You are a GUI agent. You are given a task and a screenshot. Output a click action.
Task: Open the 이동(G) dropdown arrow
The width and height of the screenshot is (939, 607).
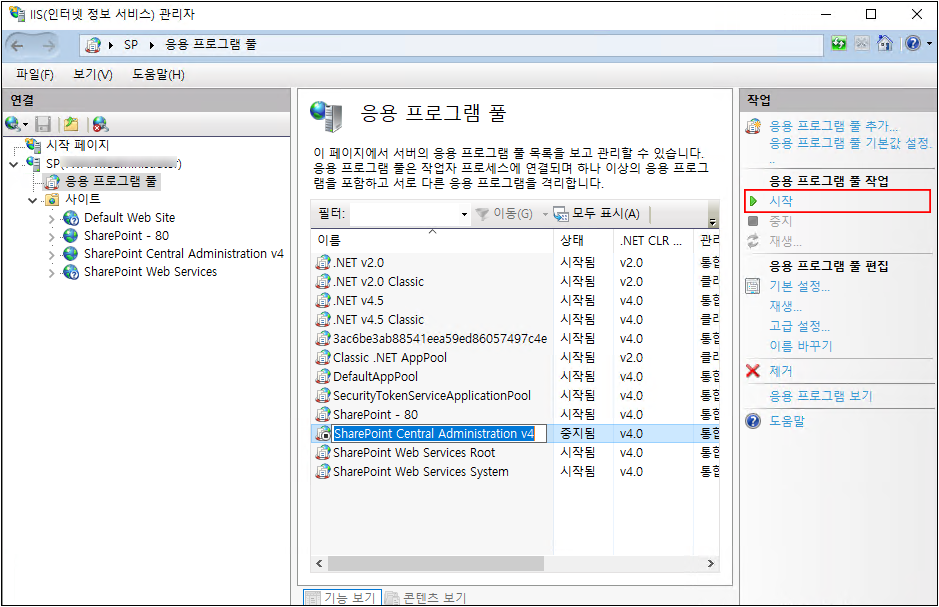(x=545, y=214)
